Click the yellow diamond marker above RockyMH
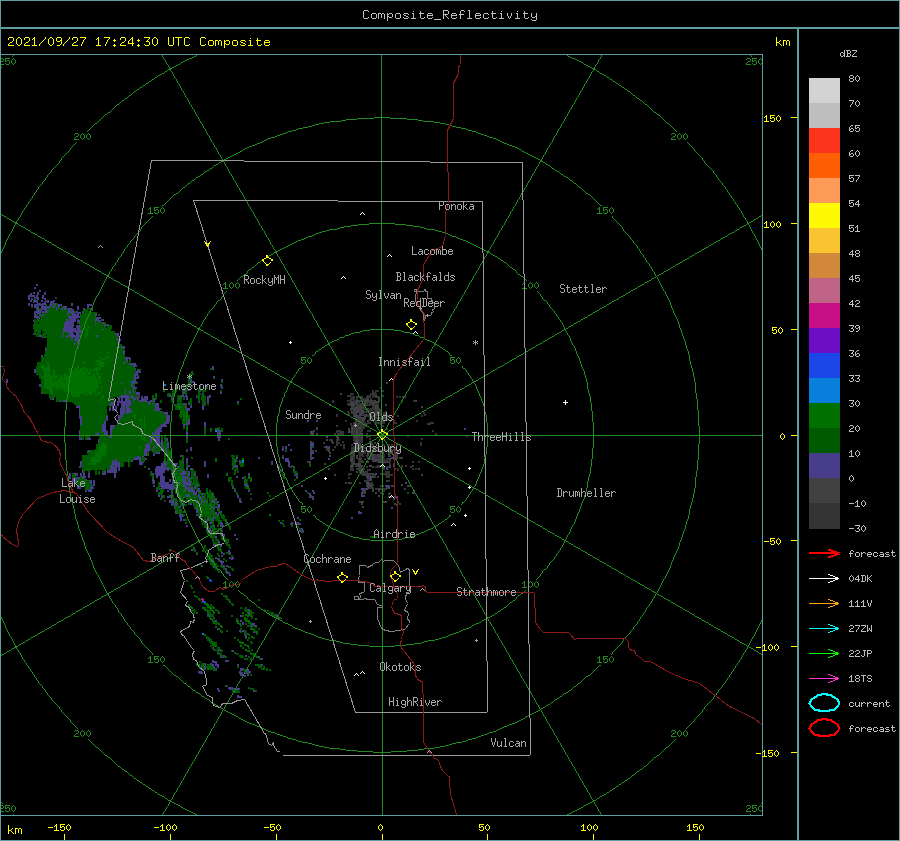Image resolution: width=900 pixels, height=841 pixels. pos(267,261)
